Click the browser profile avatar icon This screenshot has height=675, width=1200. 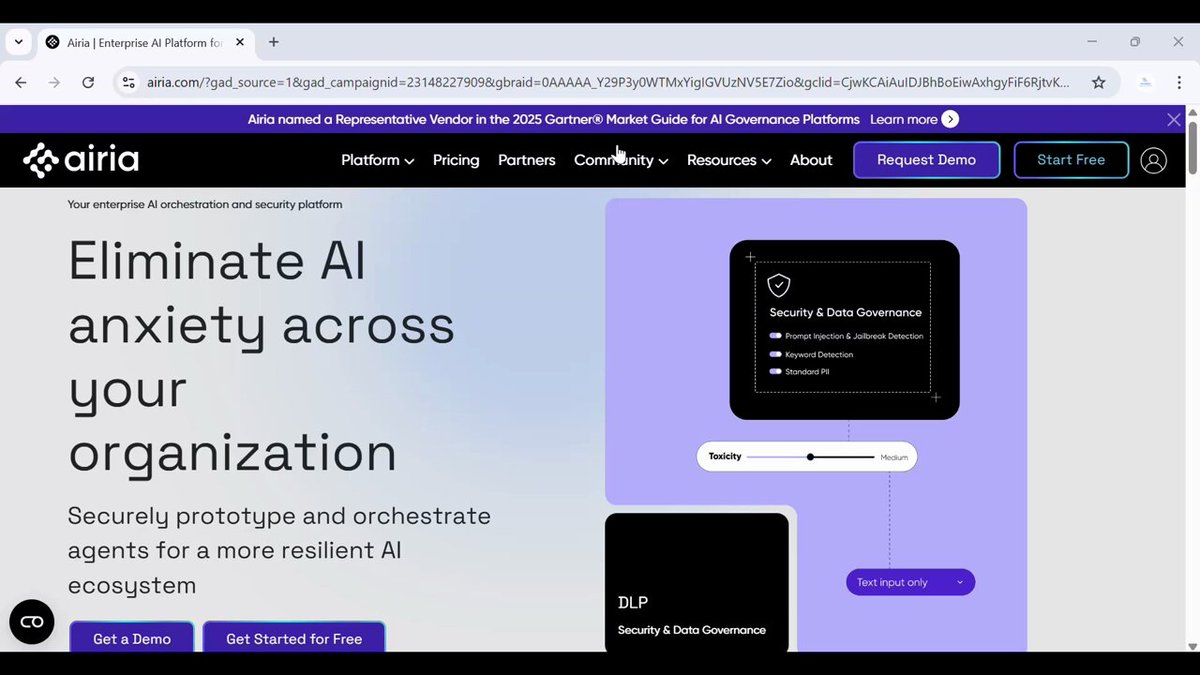pyautogui.click(x=1146, y=83)
